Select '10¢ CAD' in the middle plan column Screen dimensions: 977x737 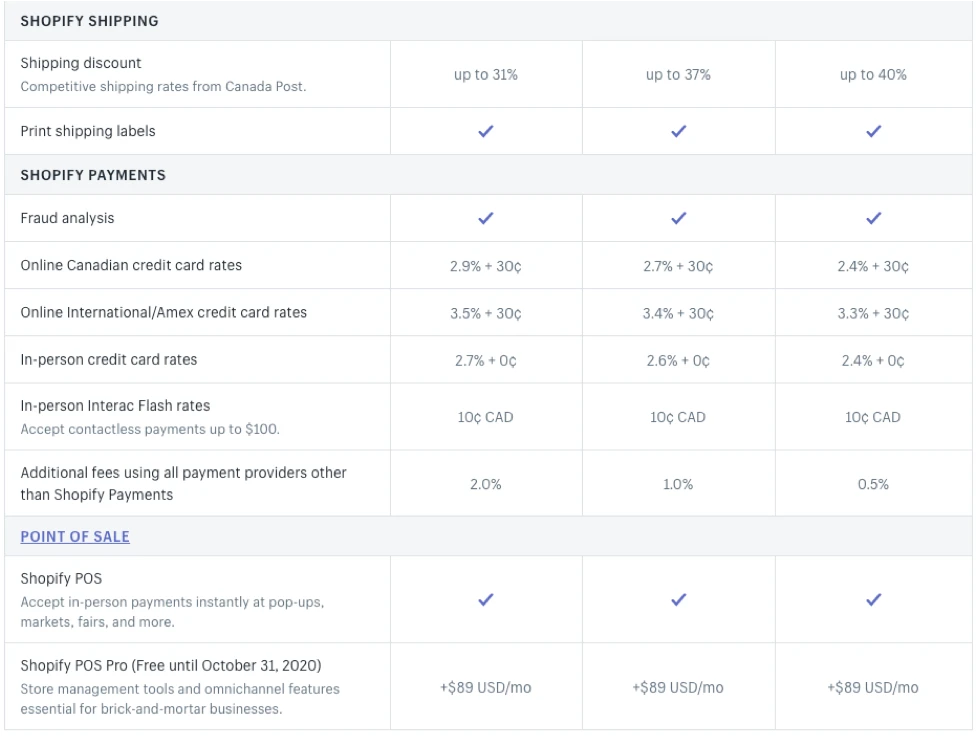tap(678, 417)
